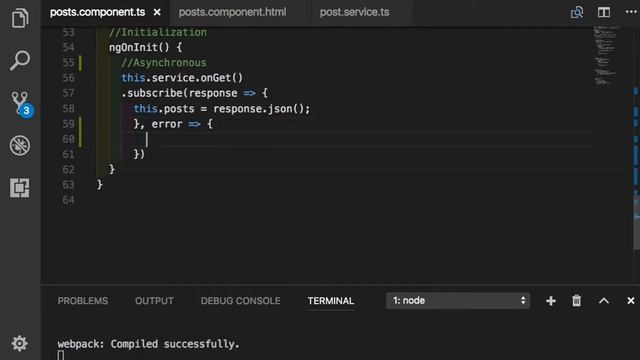Click on line number 60
The width and height of the screenshot is (640, 360).
(x=69, y=139)
